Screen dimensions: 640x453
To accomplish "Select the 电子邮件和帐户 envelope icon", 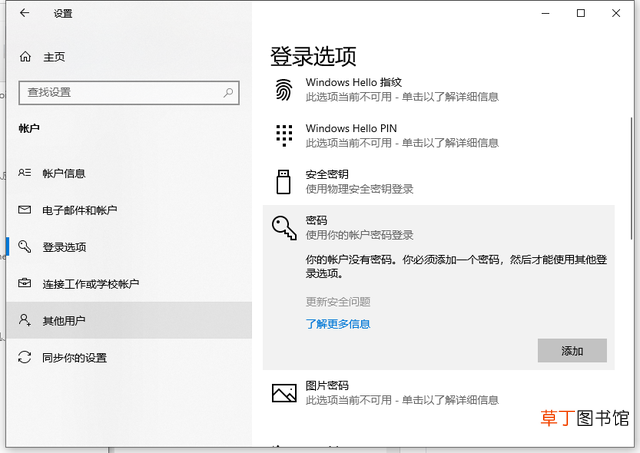I will pyautogui.click(x=24, y=210).
